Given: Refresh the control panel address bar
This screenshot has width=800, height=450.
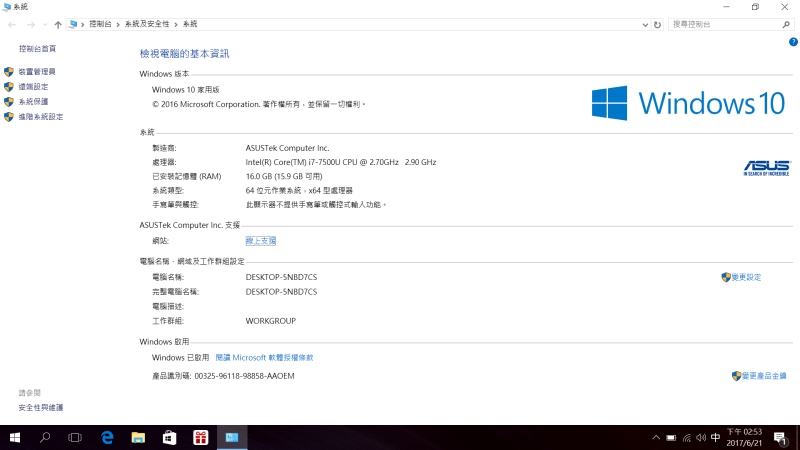Looking at the screenshot, I should tap(657, 24).
